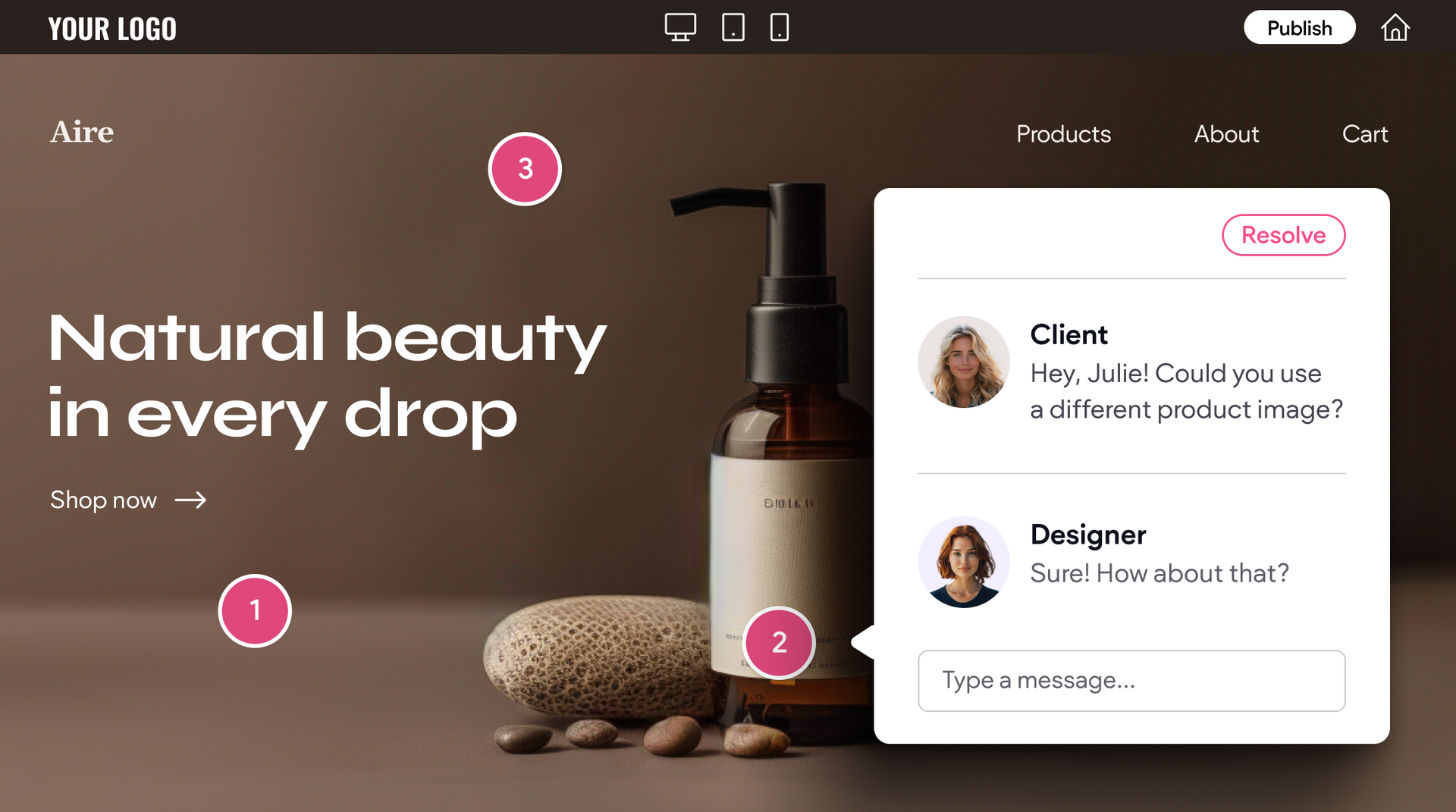Open comment pin number 1
1456x812 pixels.
tap(255, 610)
